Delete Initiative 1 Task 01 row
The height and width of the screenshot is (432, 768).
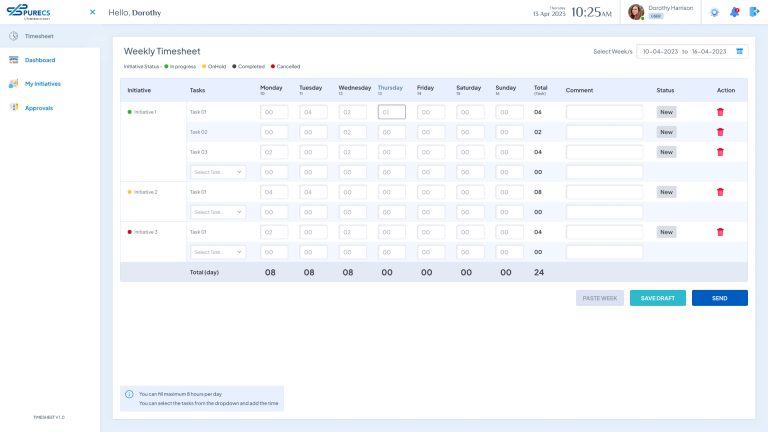720,112
